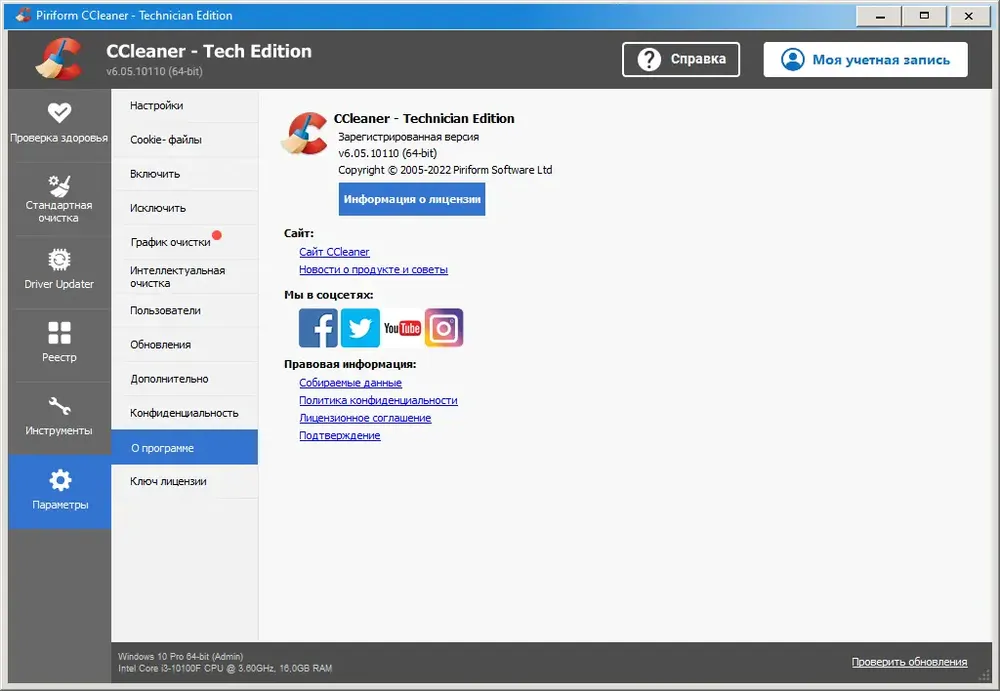Switch to the Исключить tab
Image resolution: width=1000 pixels, height=691 pixels.
click(185, 208)
